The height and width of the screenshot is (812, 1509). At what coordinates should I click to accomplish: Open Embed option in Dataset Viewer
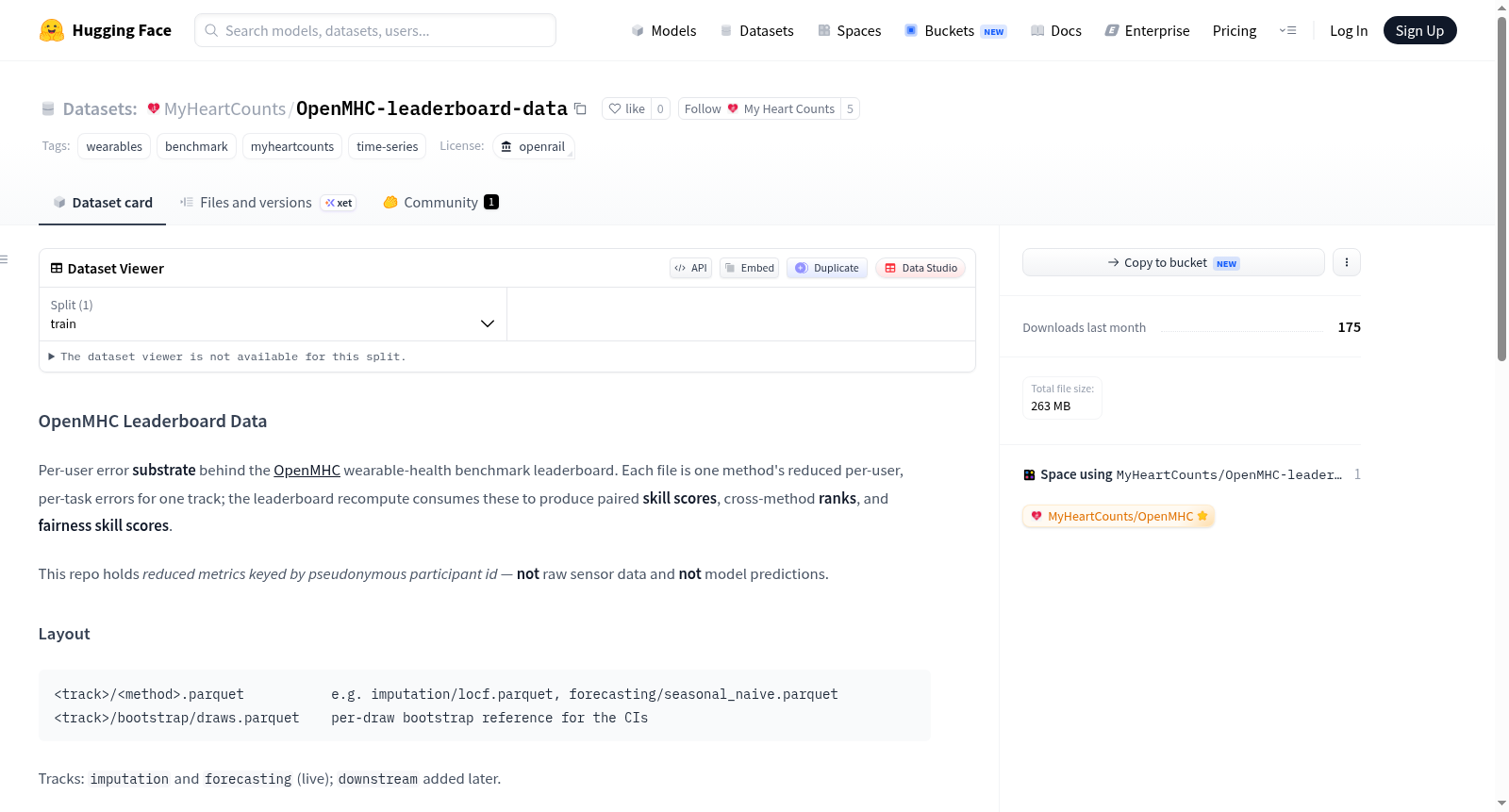click(x=750, y=268)
